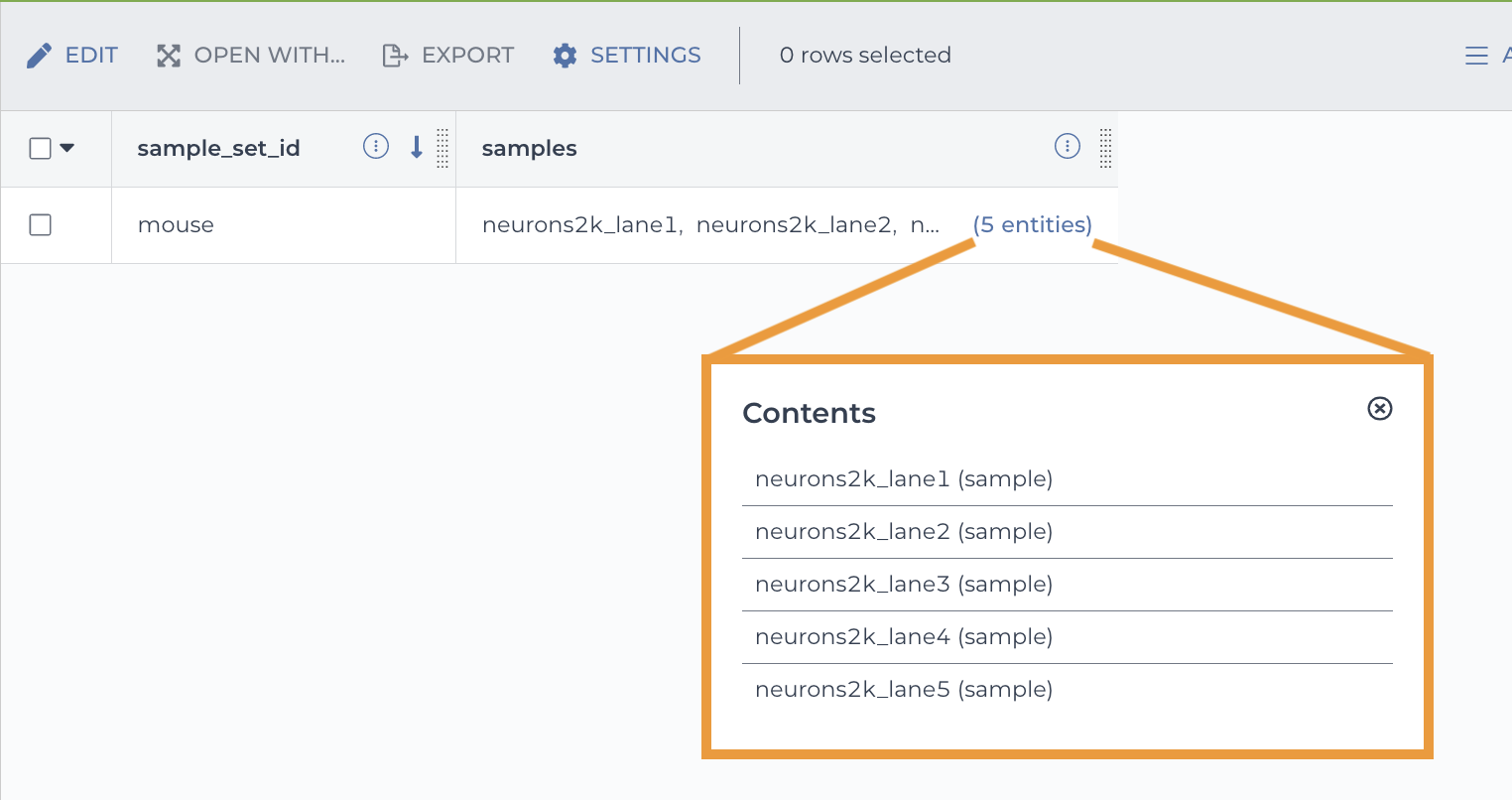1512x800 pixels.
Task: Click the sample_set_id column header
Action: [x=218, y=148]
